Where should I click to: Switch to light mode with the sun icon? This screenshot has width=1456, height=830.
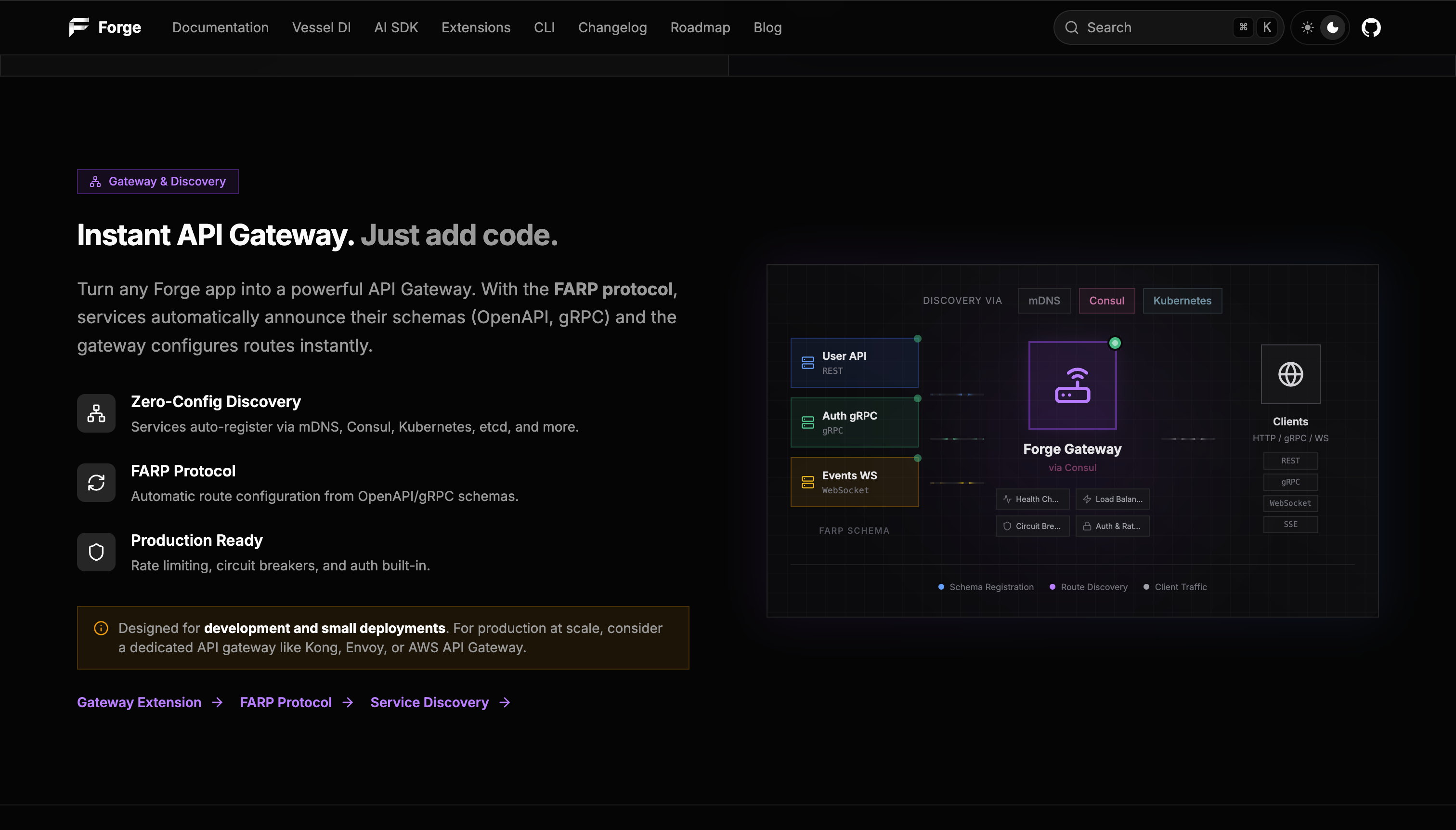[1307, 27]
